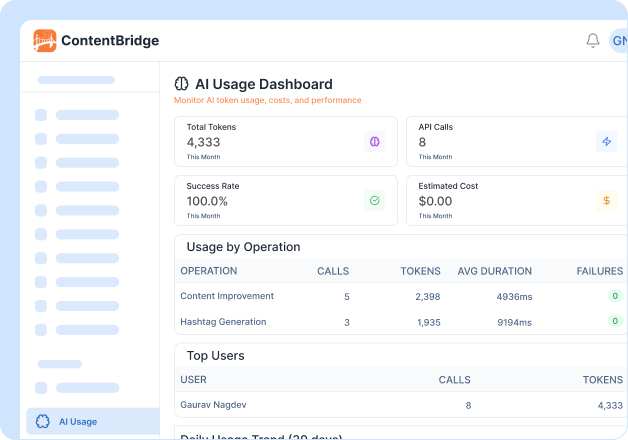The width and height of the screenshot is (628, 440).
Task: Click the ContentBridge brand name
Action: (110, 40)
